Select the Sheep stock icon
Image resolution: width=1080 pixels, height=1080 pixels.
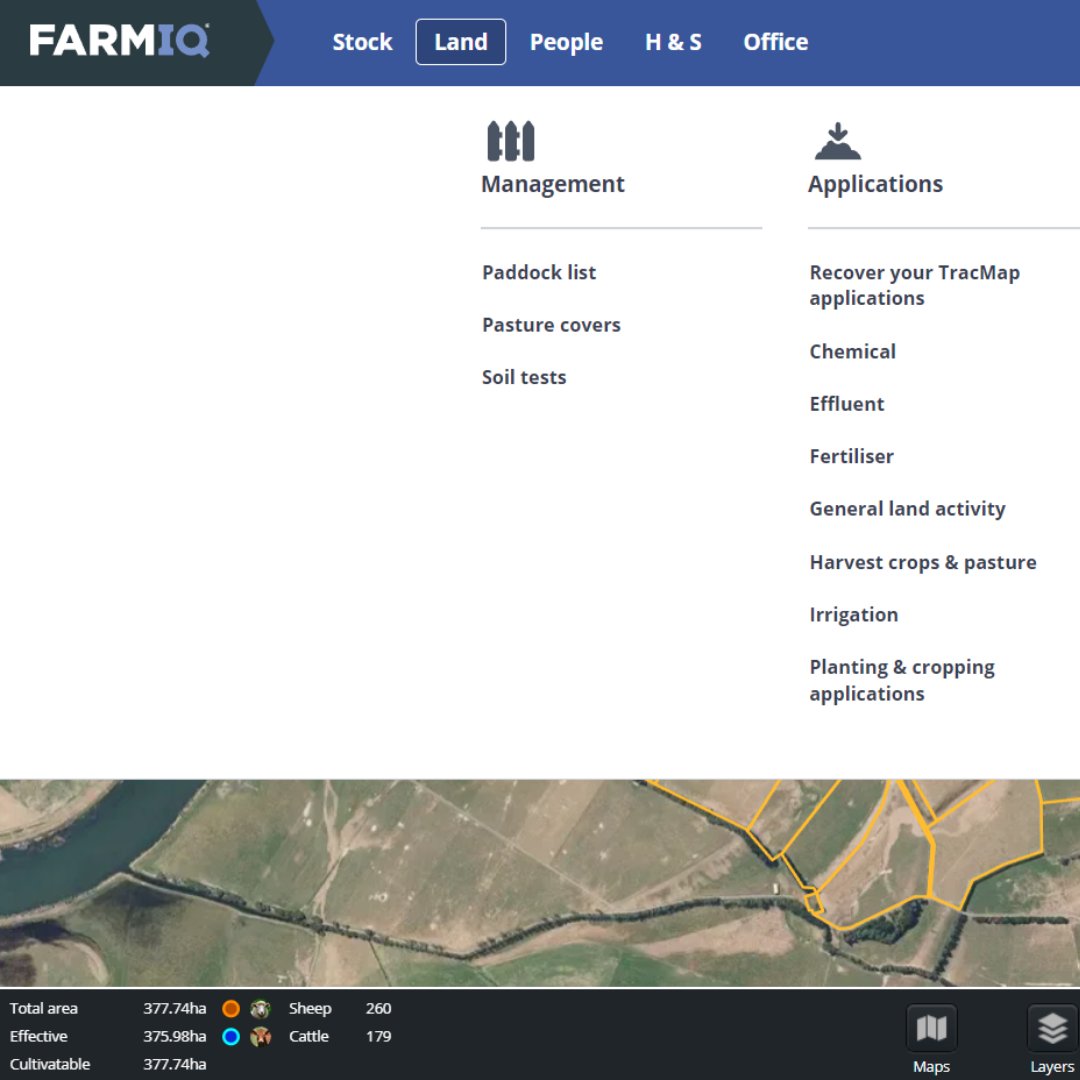pyautogui.click(x=260, y=1008)
